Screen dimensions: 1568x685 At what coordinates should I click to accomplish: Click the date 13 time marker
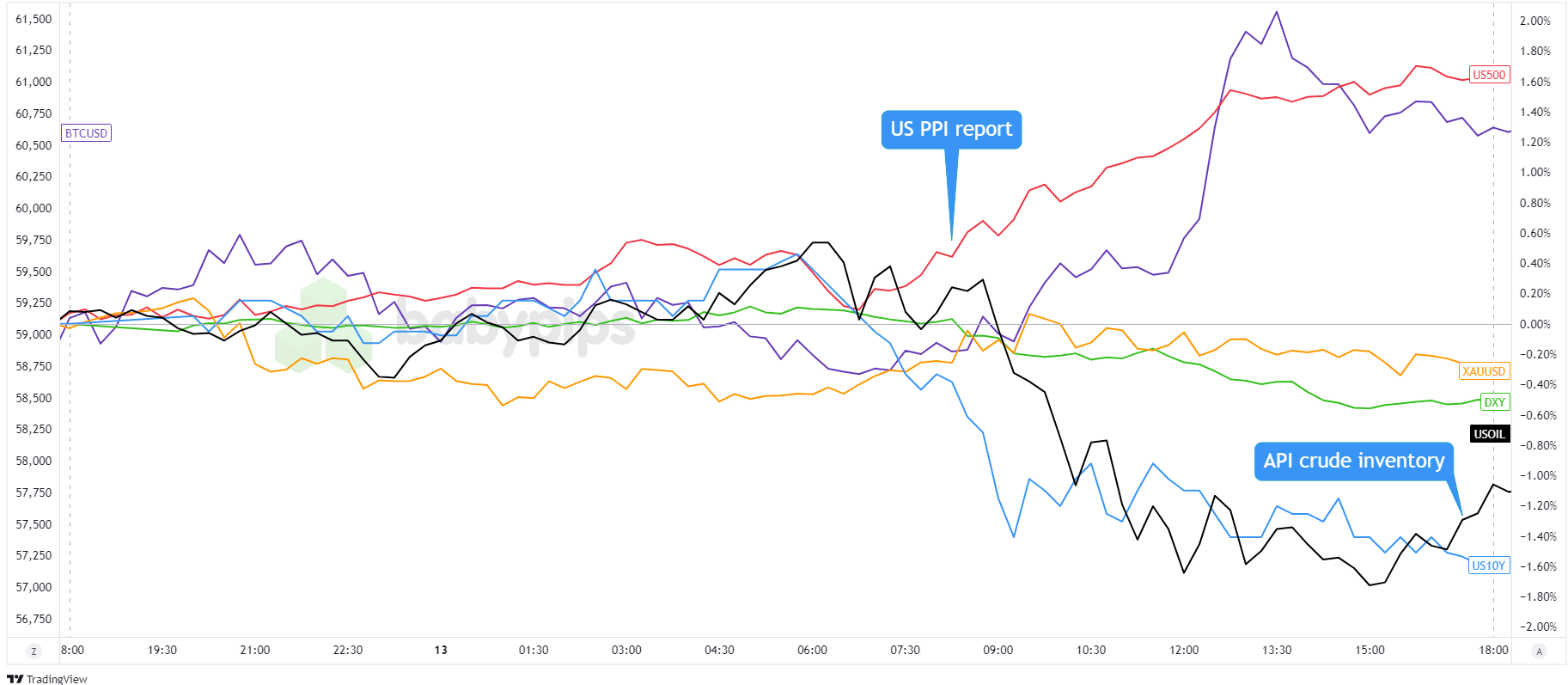tap(441, 650)
